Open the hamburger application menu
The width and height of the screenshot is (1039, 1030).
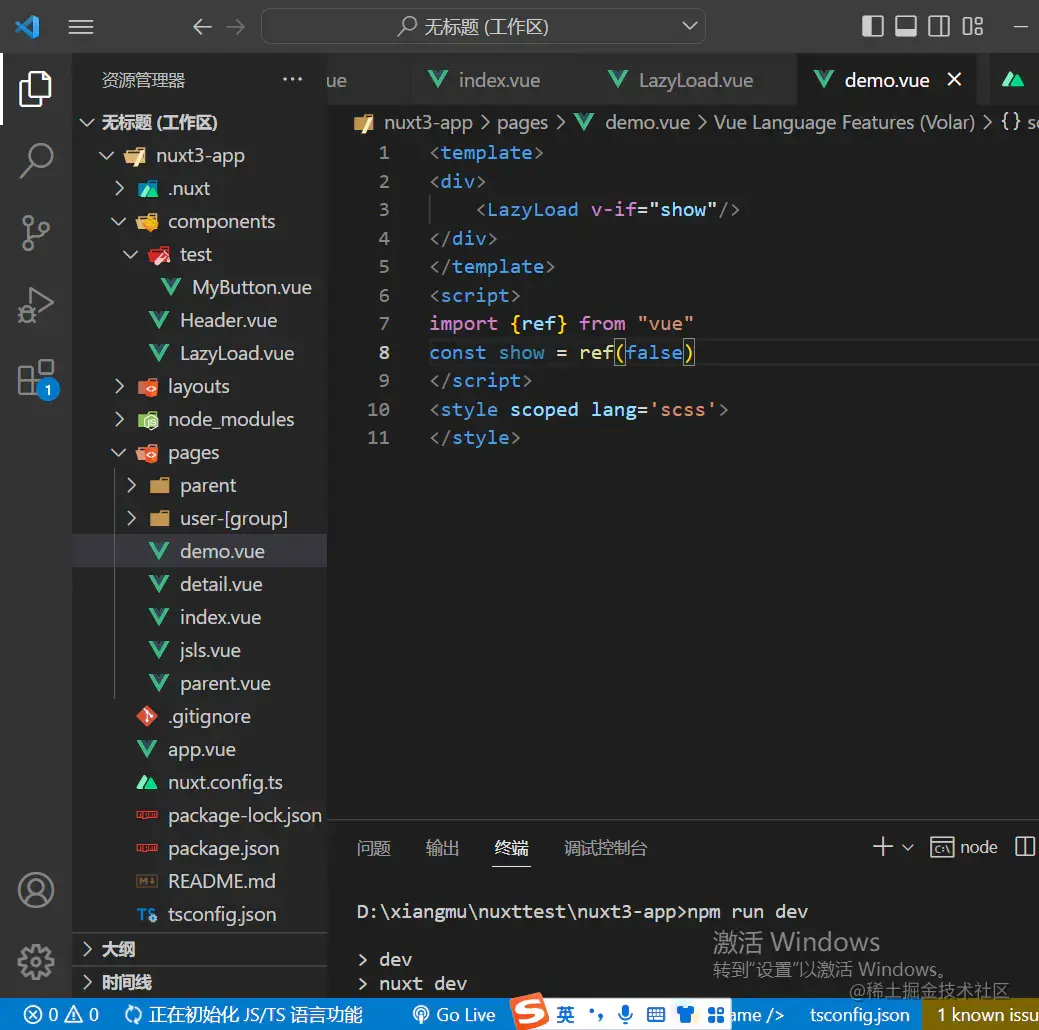(x=81, y=27)
